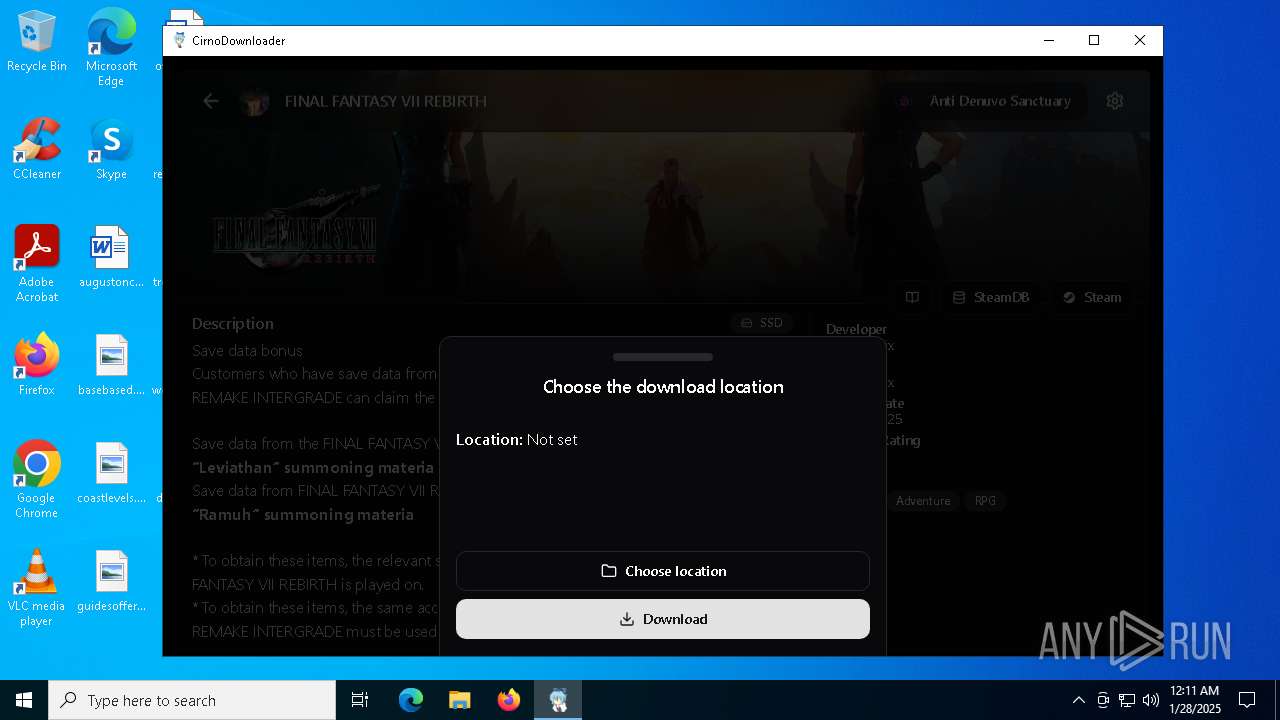Open File Explorer from the taskbar
The height and width of the screenshot is (720, 1280).
(460, 700)
